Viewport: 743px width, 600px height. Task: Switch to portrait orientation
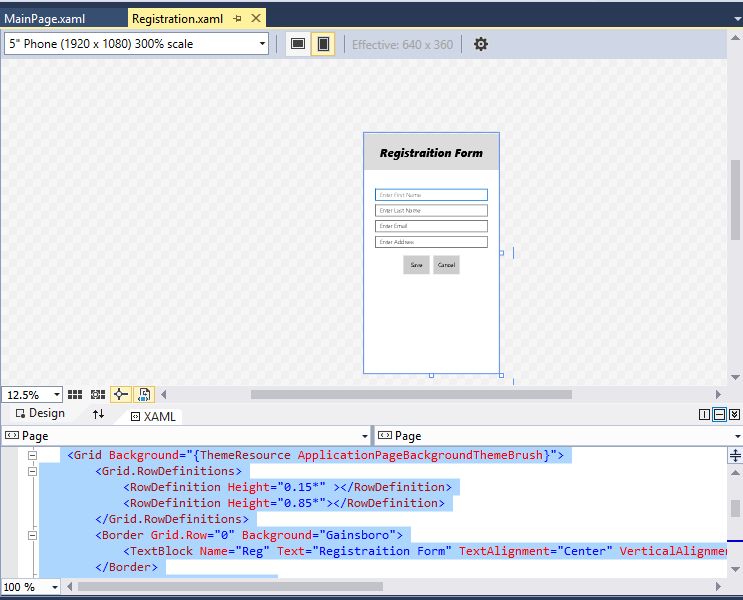tap(323, 44)
